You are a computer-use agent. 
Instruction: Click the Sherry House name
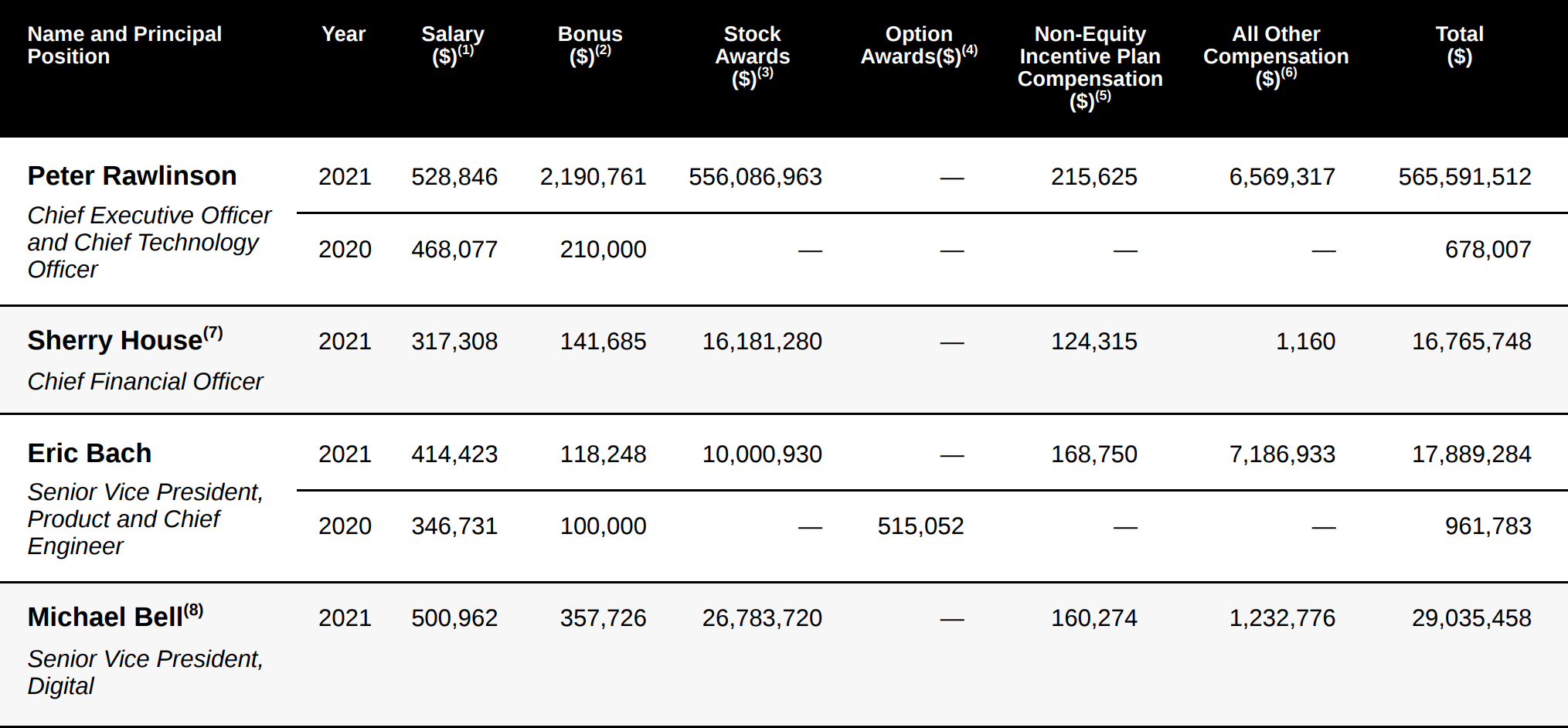115,341
